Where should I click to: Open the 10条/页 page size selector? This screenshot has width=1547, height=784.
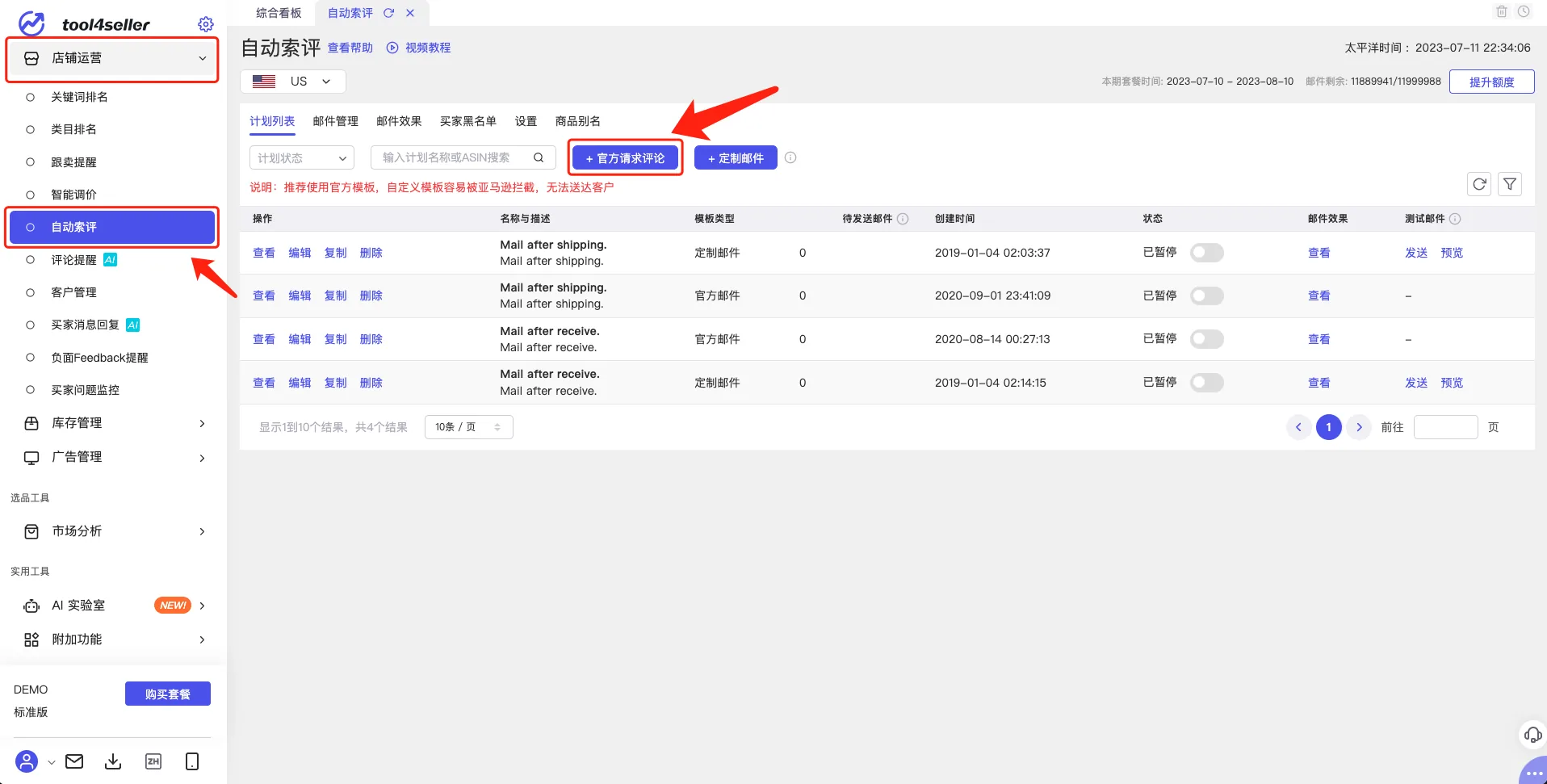pyautogui.click(x=468, y=427)
